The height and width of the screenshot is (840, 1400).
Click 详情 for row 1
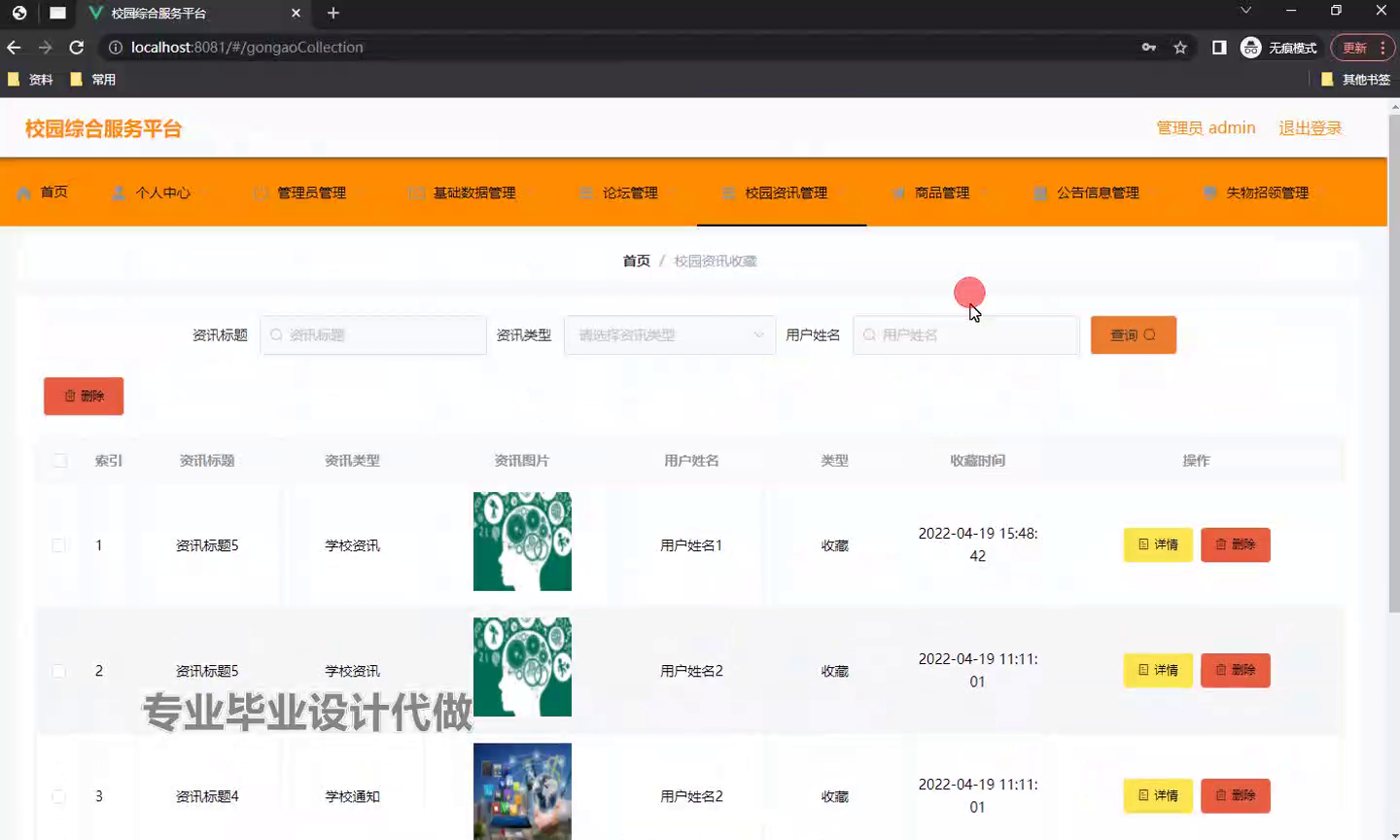1158,544
